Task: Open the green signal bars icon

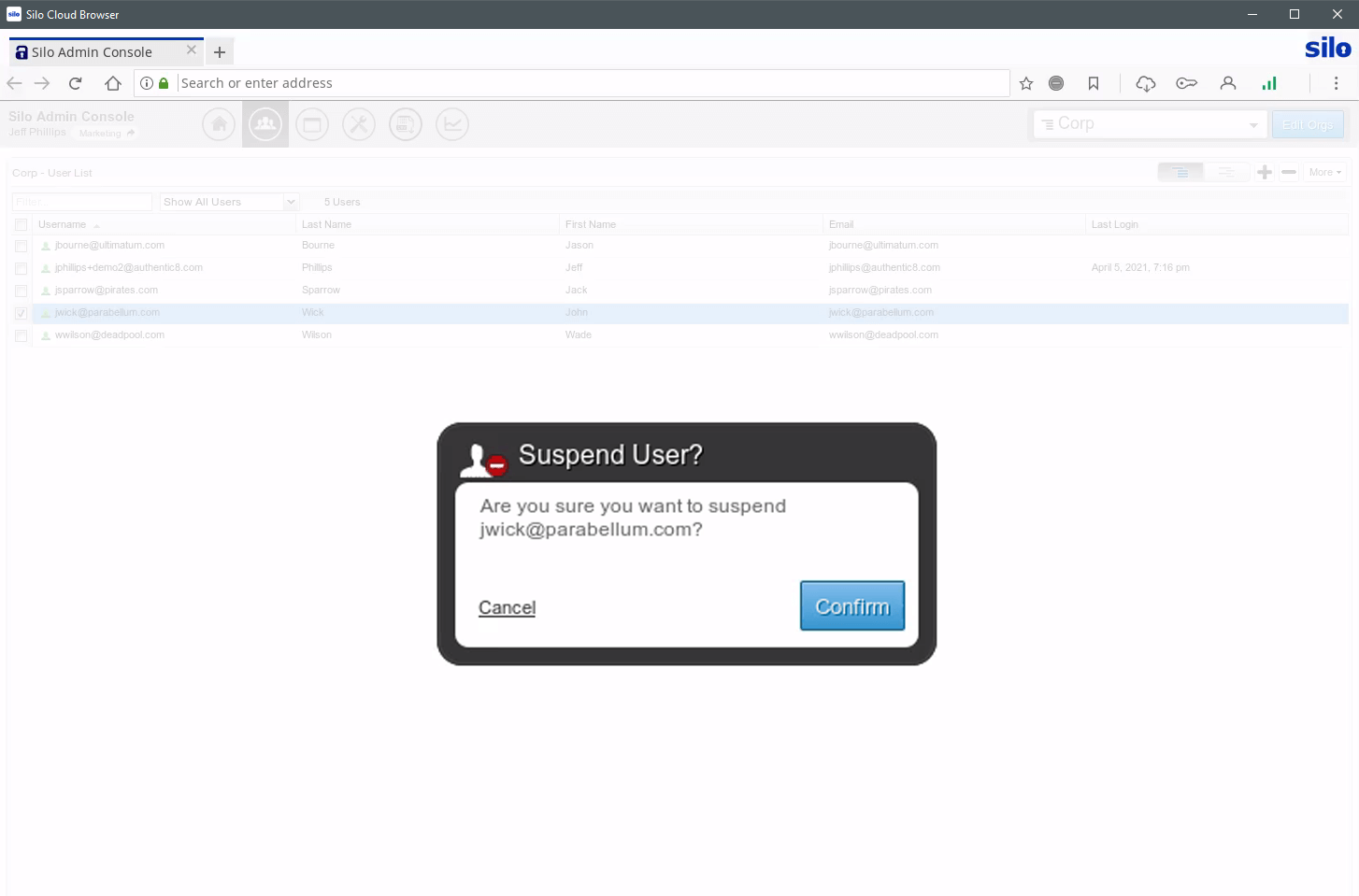Action: pos(1269,83)
